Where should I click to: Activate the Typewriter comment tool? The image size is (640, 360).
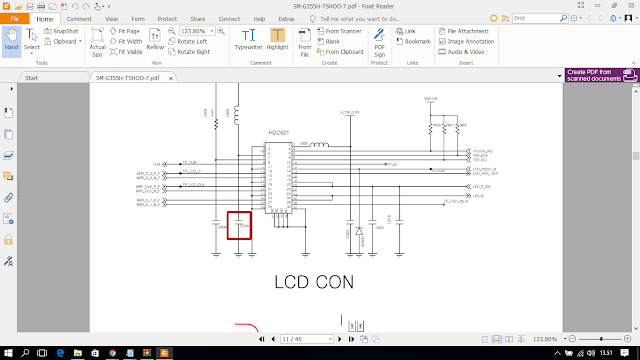pos(248,40)
